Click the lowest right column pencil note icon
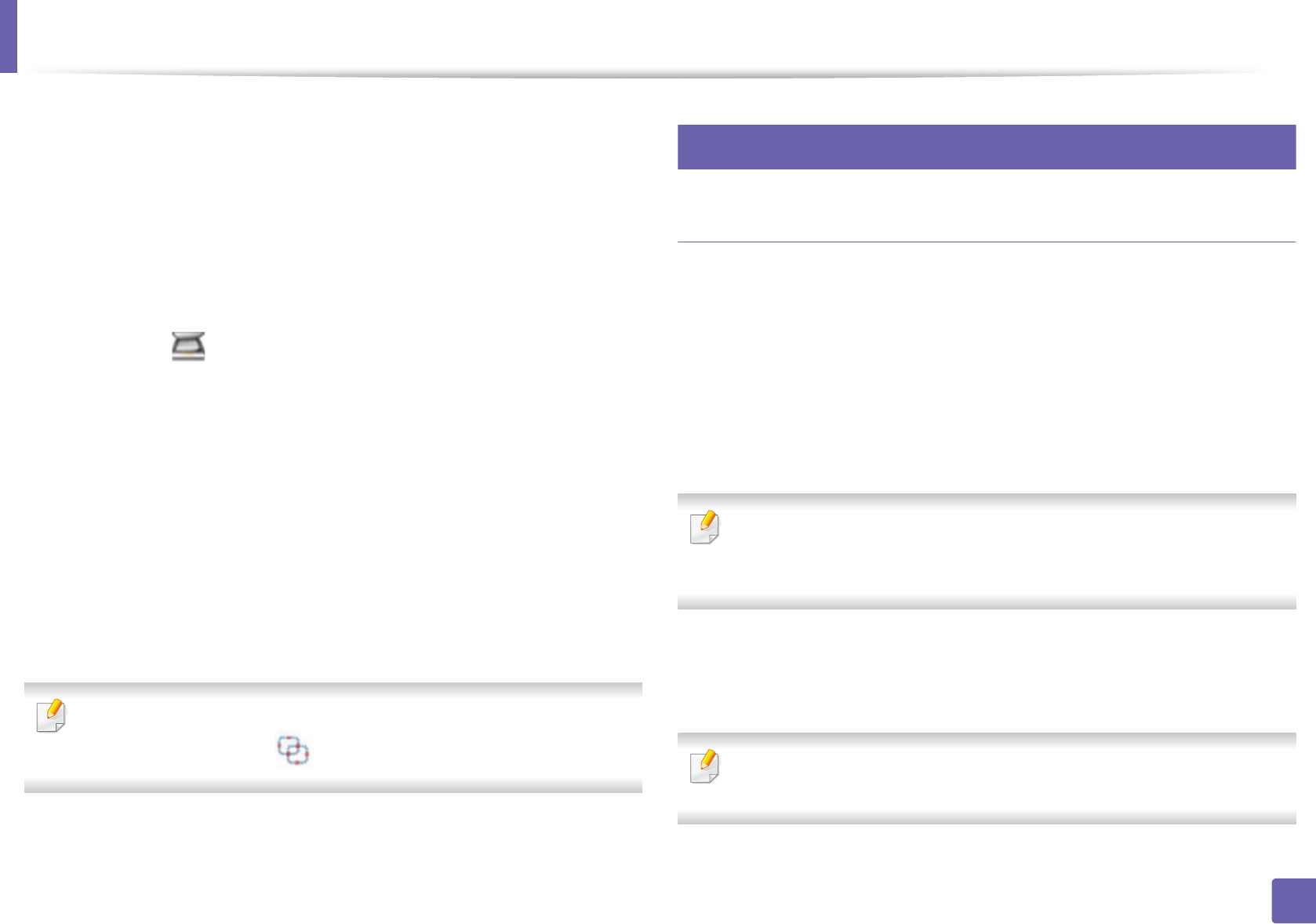The height and width of the screenshot is (924, 1316). pos(704,766)
